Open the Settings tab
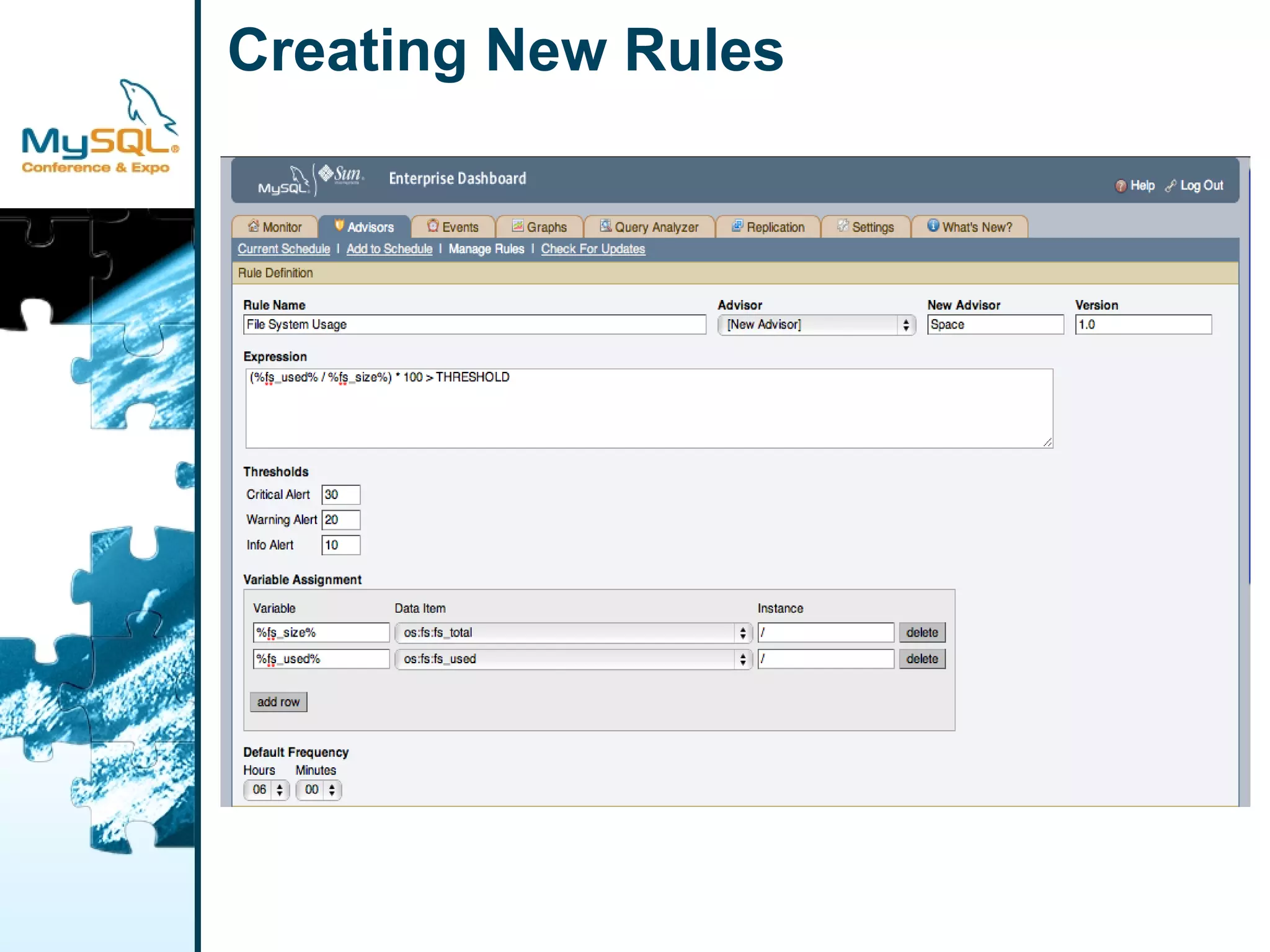Image resolution: width=1270 pixels, height=952 pixels. (x=865, y=227)
